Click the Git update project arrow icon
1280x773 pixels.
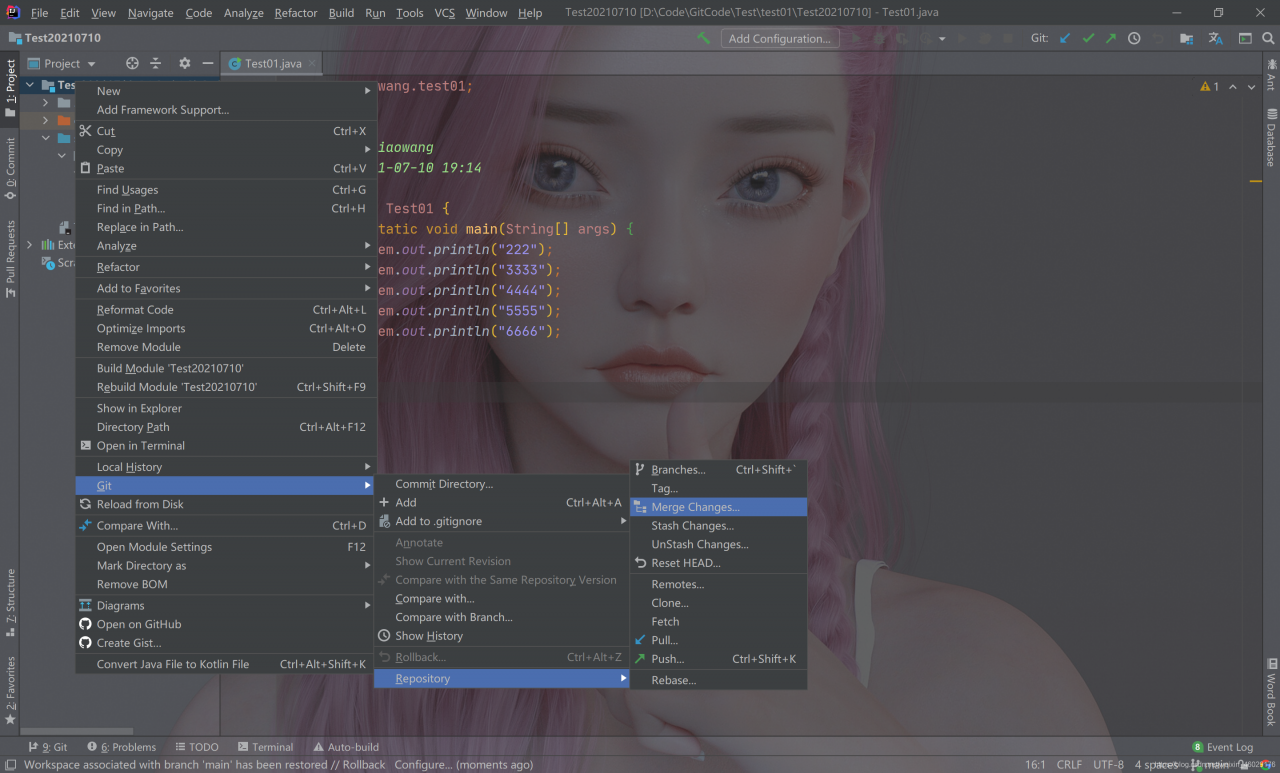point(1065,38)
